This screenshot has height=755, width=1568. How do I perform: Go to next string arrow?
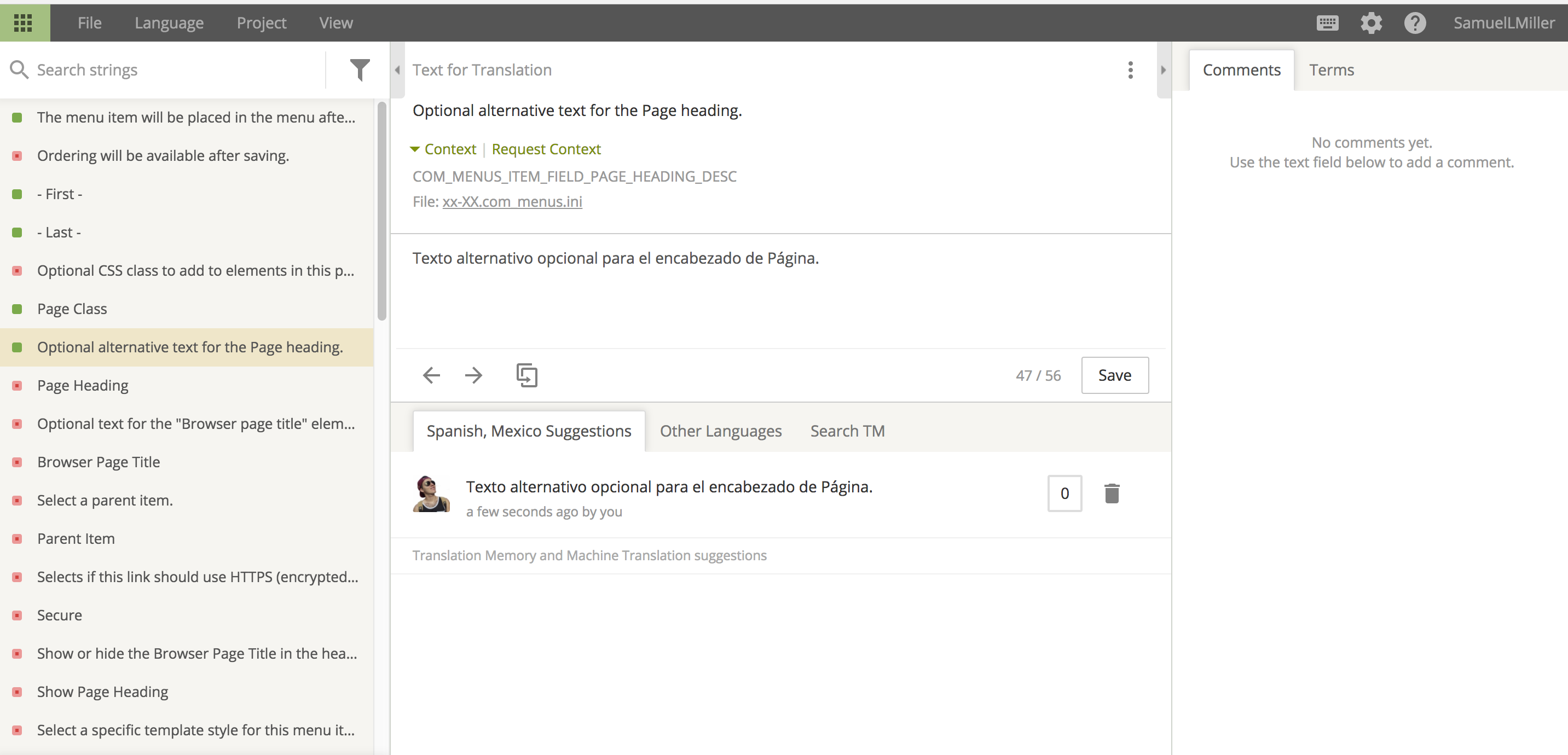(473, 375)
